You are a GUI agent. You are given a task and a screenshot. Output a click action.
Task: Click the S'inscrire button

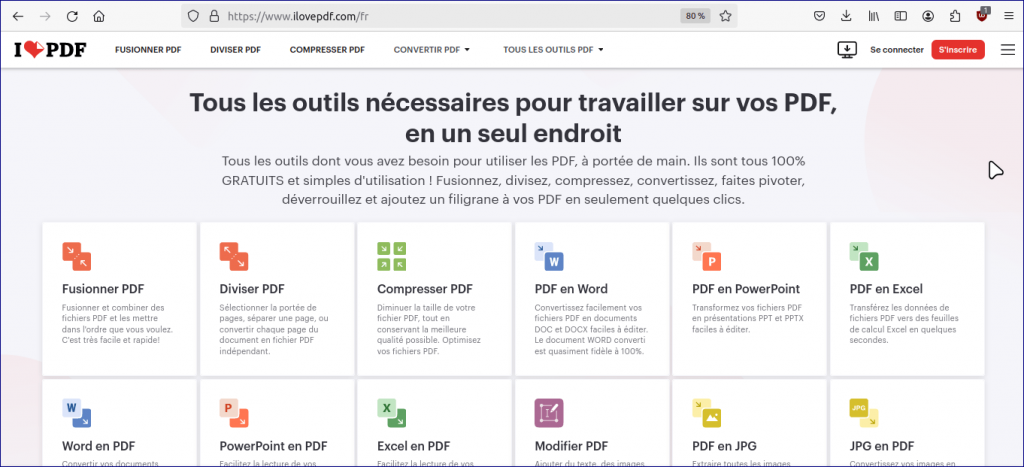point(957,49)
